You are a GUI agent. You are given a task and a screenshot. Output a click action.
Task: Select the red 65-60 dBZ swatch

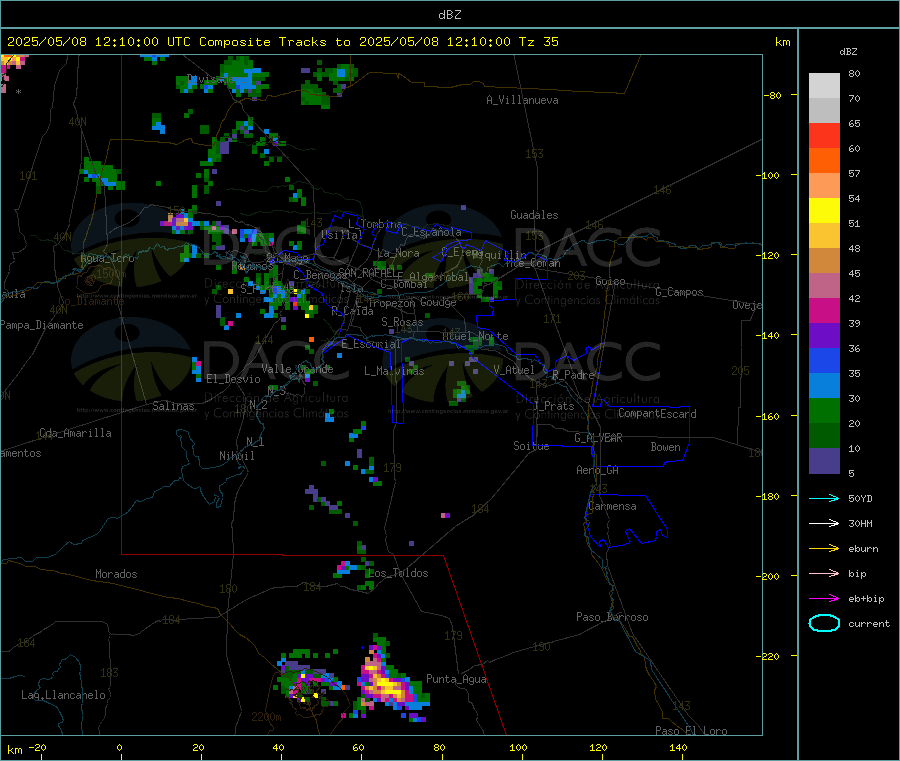tap(824, 135)
